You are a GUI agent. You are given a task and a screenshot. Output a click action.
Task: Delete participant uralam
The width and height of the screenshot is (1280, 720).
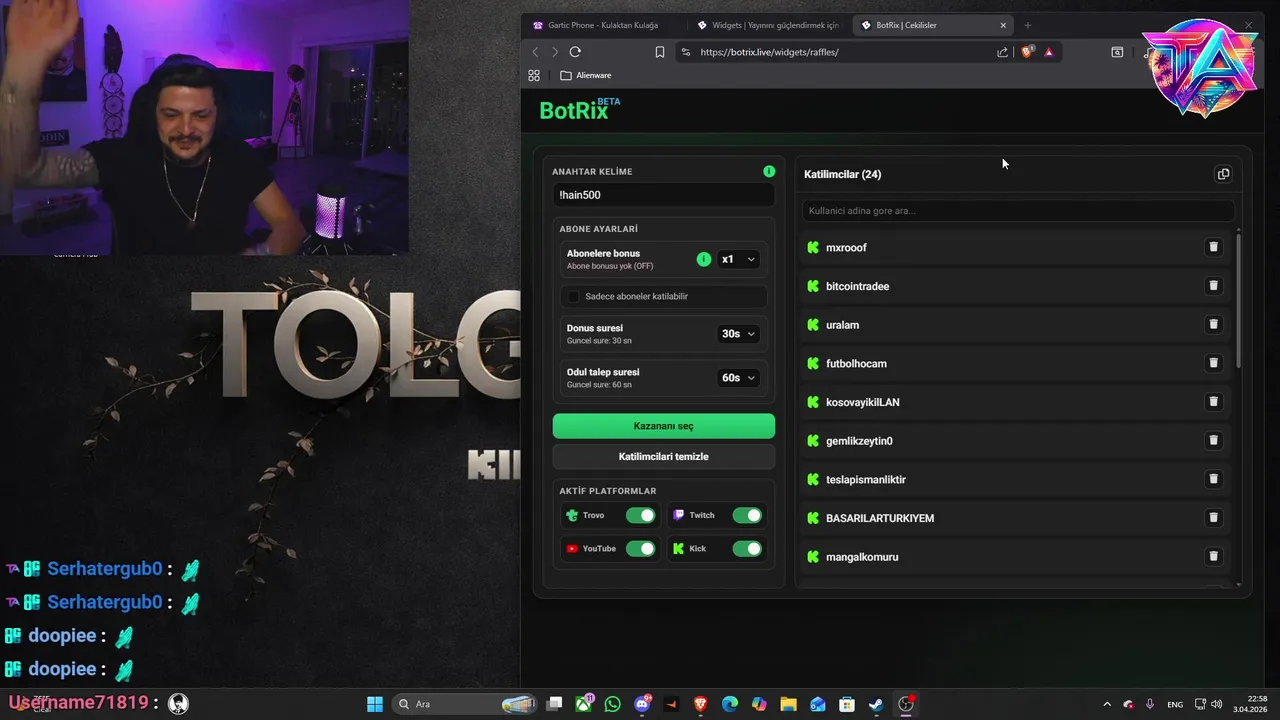1213,324
